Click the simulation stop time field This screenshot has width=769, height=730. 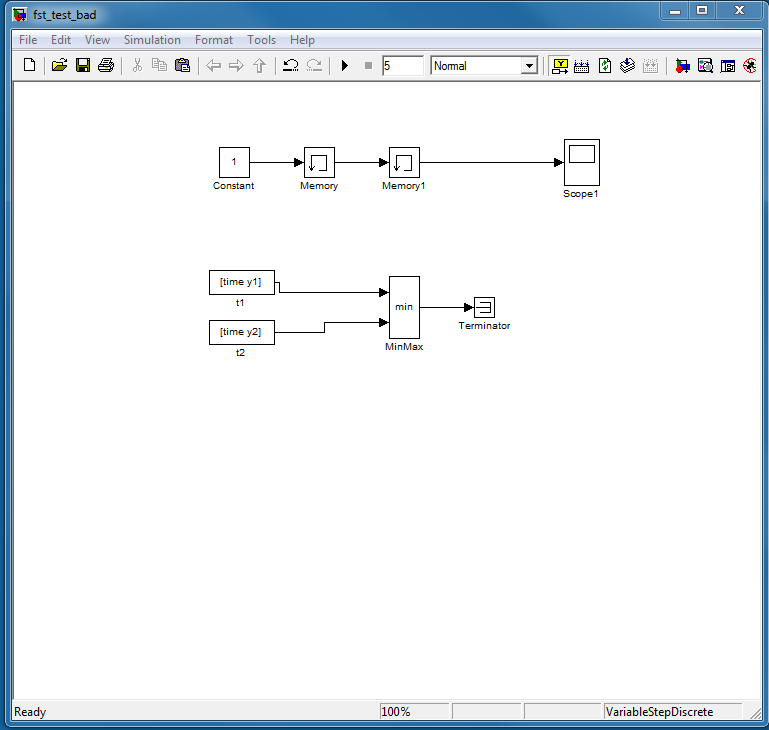click(x=402, y=66)
